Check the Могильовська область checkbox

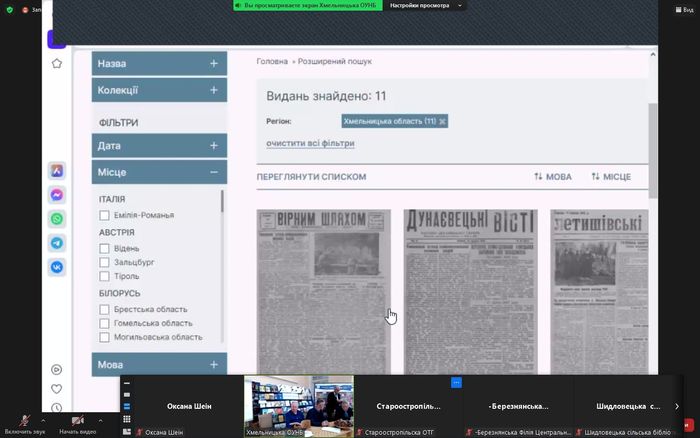point(104,337)
